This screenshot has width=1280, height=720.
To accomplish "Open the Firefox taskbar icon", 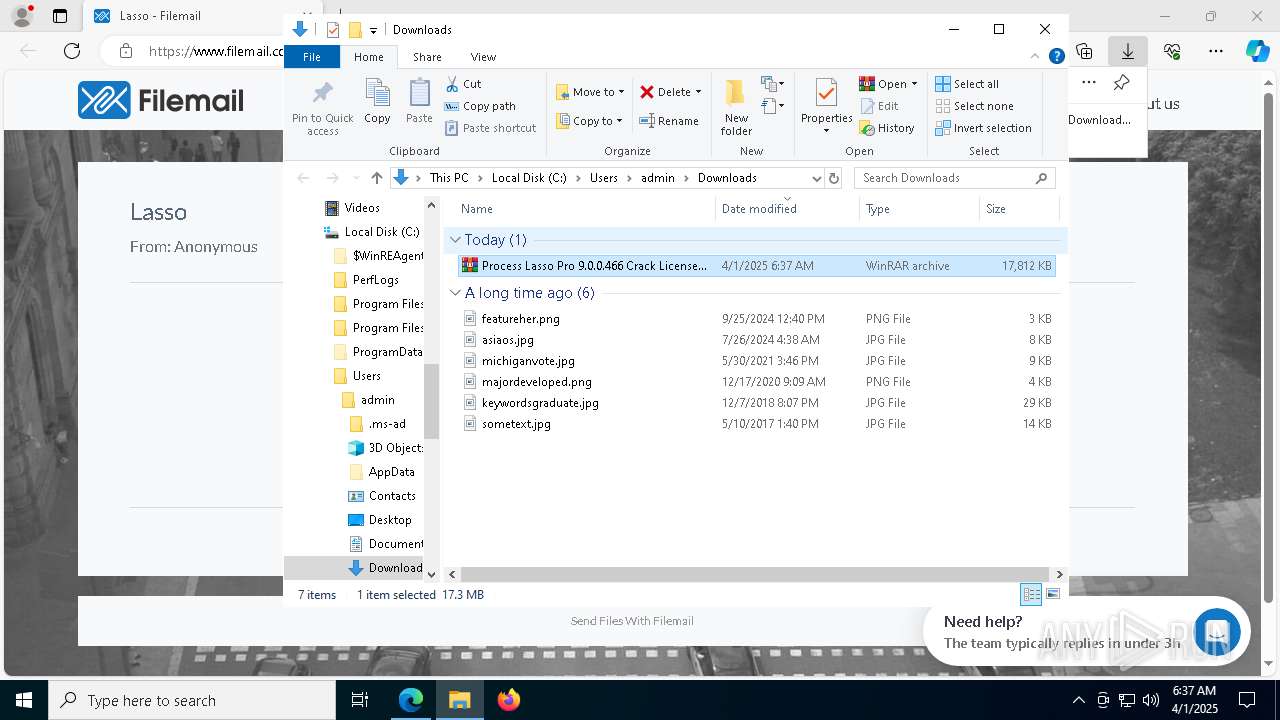I will click(x=509, y=700).
